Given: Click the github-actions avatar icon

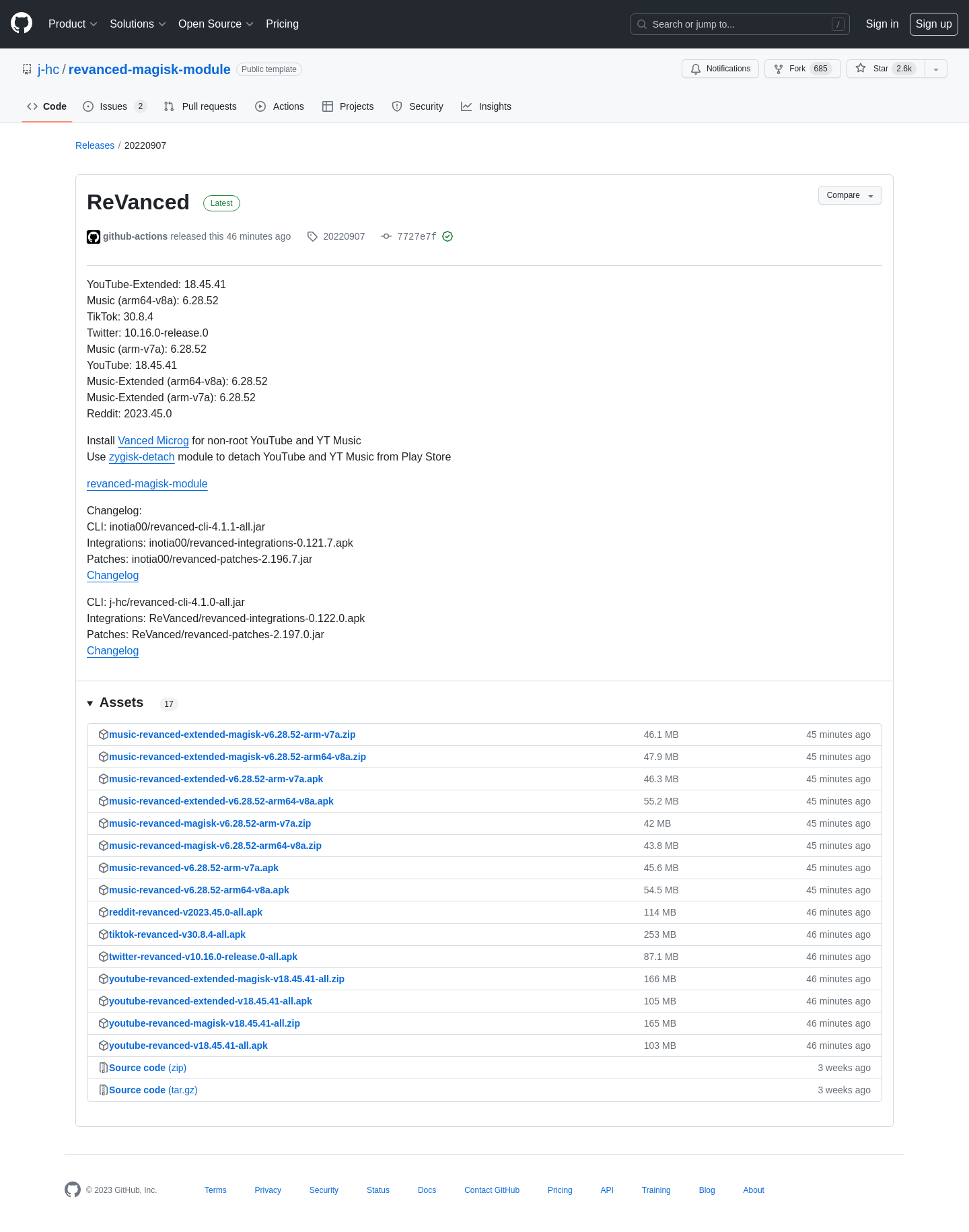Looking at the screenshot, I should tap(94, 236).
